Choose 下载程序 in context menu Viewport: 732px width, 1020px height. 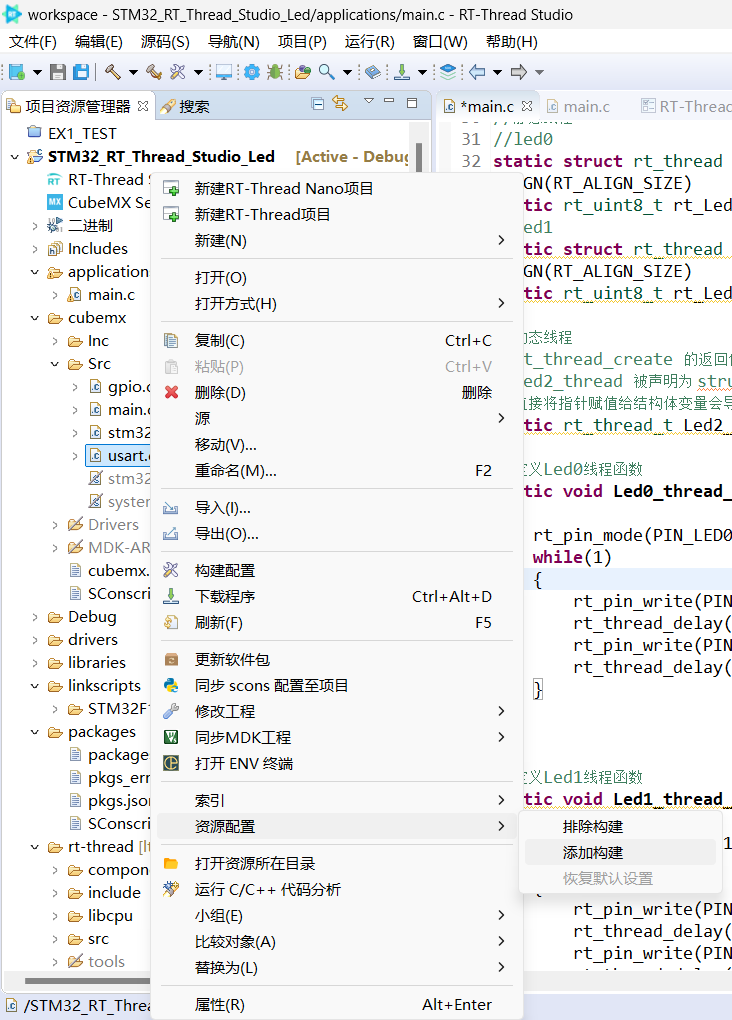[337, 597]
